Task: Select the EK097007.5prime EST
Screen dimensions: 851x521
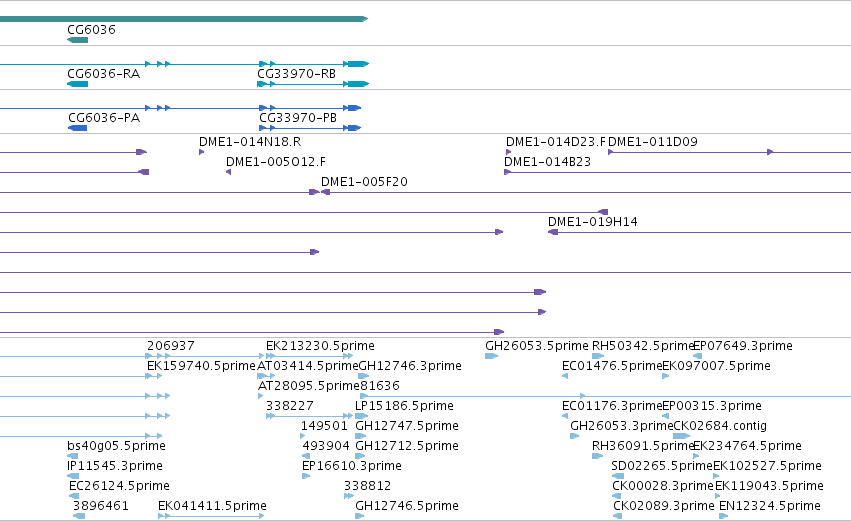Action: (x=716, y=366)
